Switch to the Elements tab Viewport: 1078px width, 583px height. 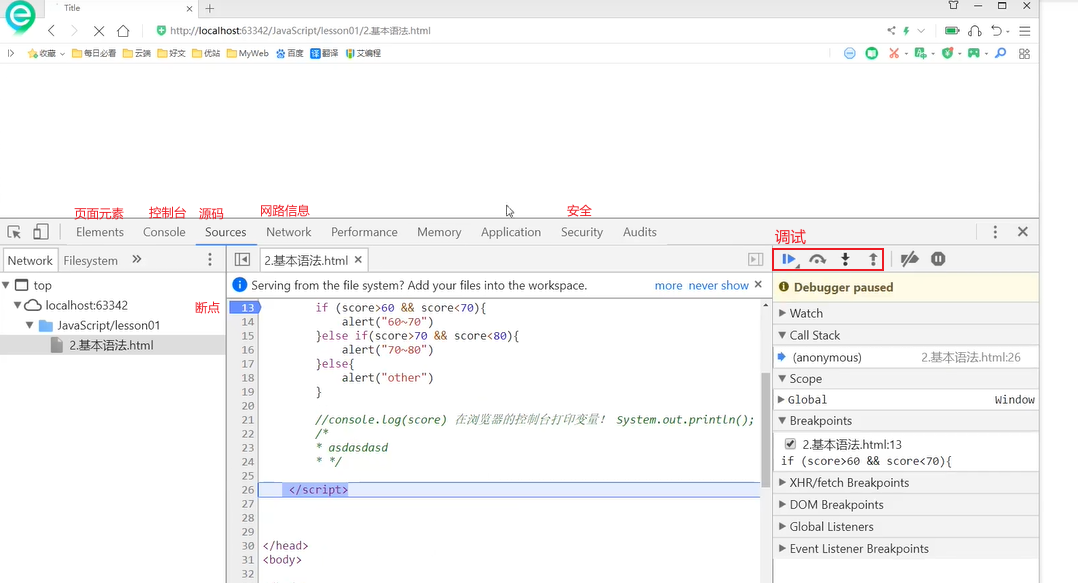pos(100,232)
